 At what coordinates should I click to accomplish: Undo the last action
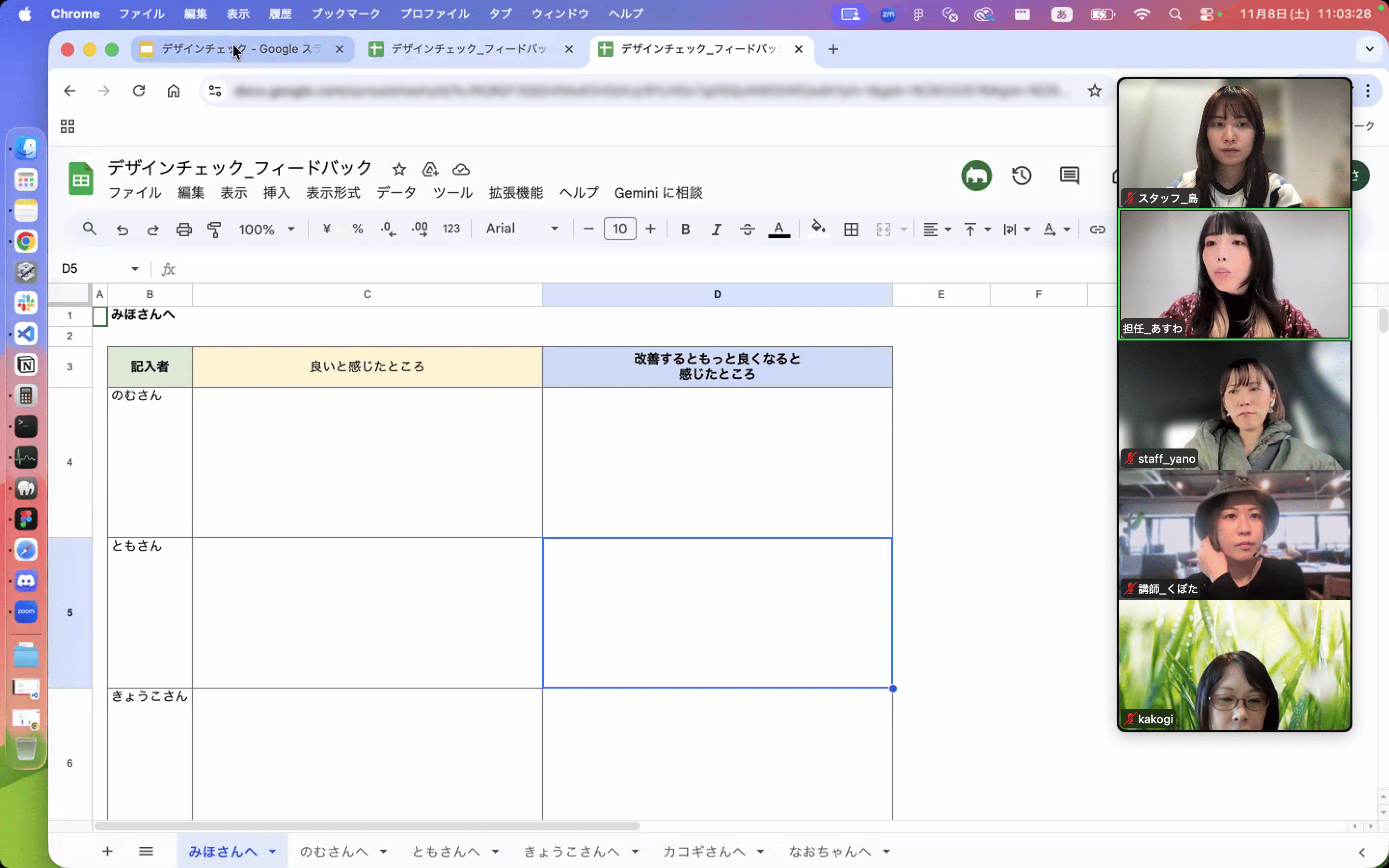[x=122, y=229]
